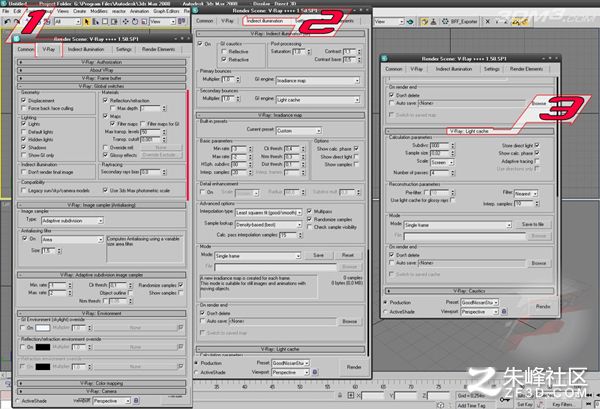
Task: Toggle Reflection/refraction checkbox under Materials
Action: tap(106, 100)
